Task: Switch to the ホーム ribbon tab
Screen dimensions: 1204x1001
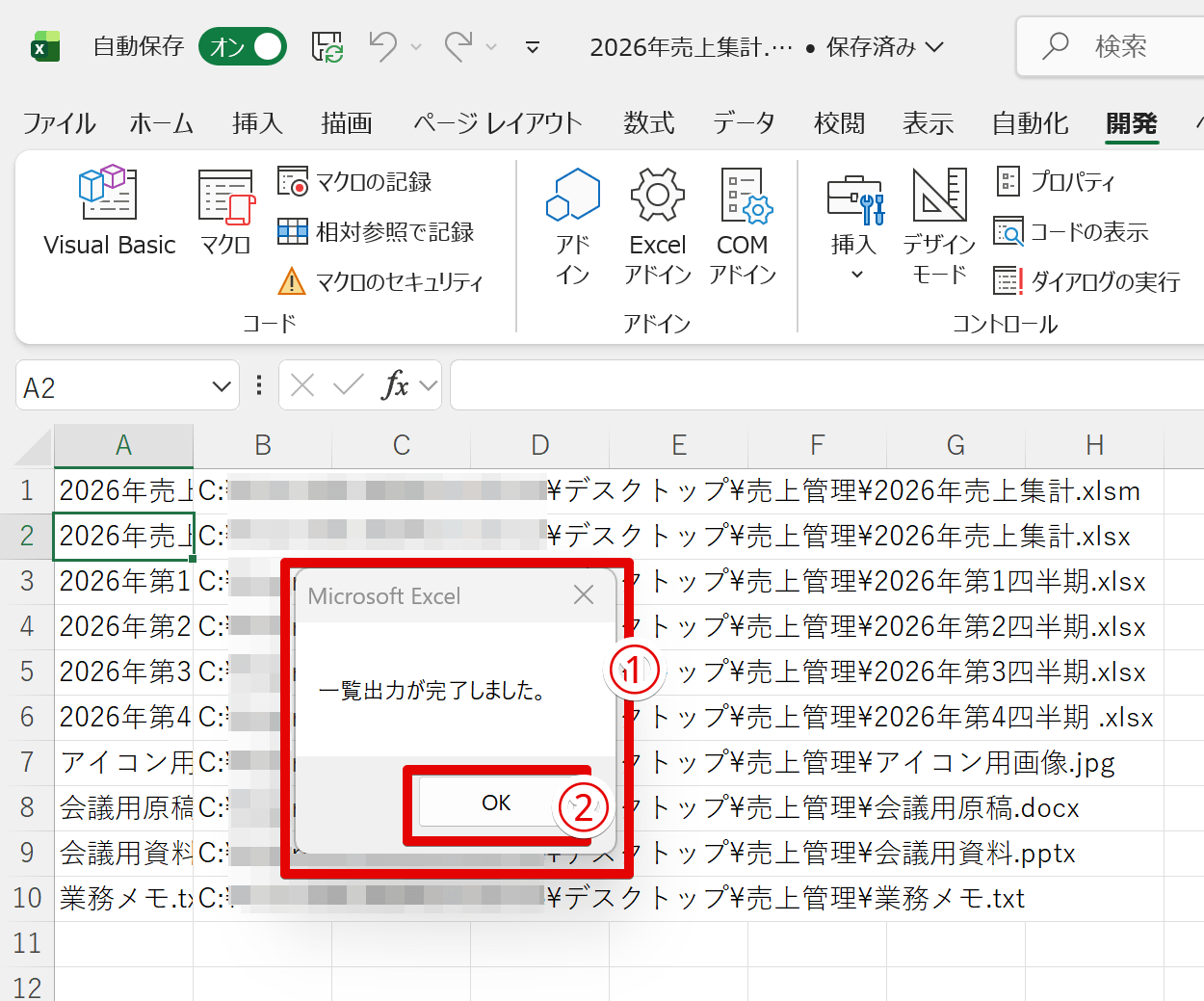Action: (160, 123)
